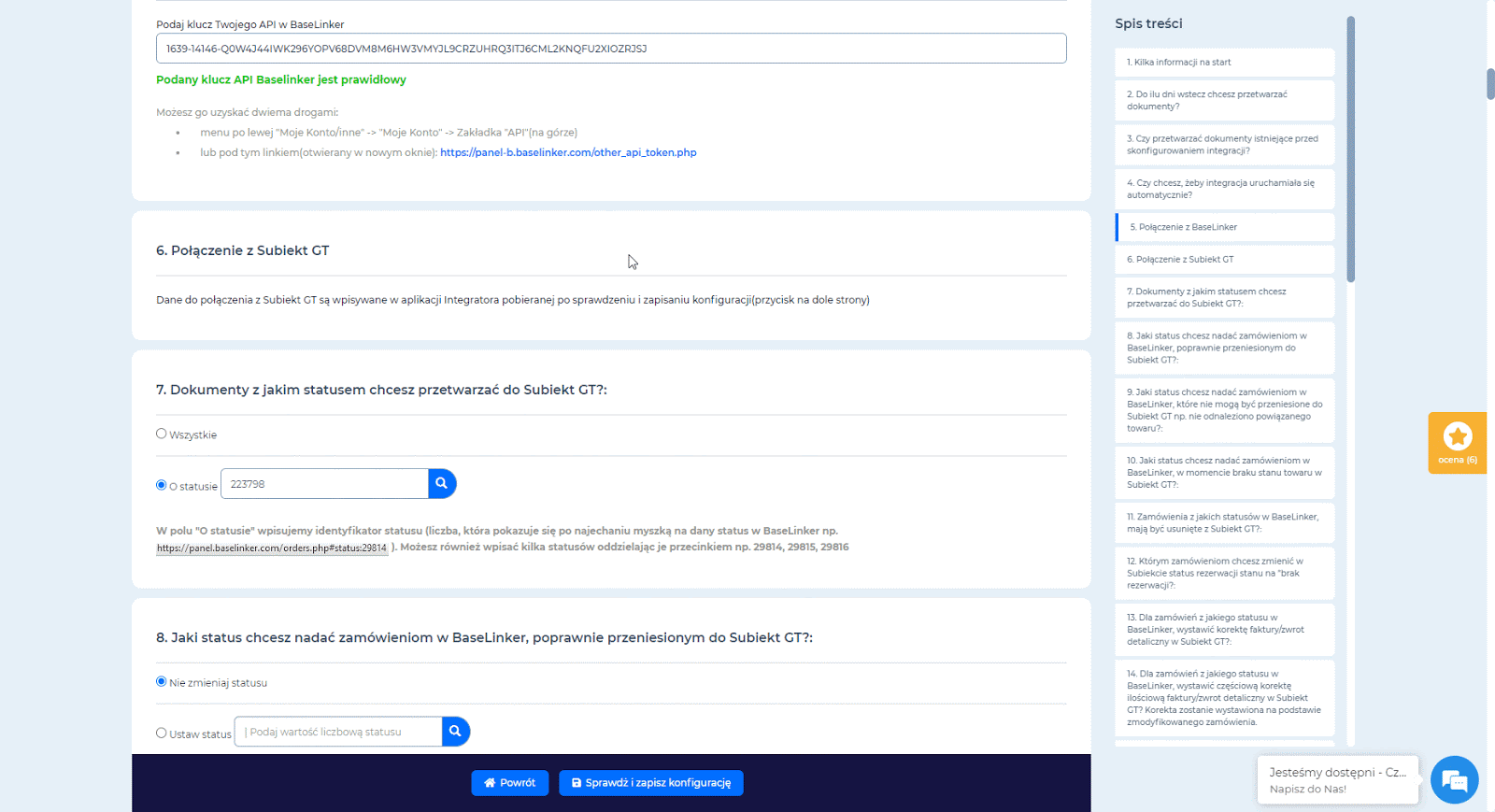Click the O statusie value field 223798
Image resolution: width=1495 pixels, height=812 pixels.
(x=324, y=484)
